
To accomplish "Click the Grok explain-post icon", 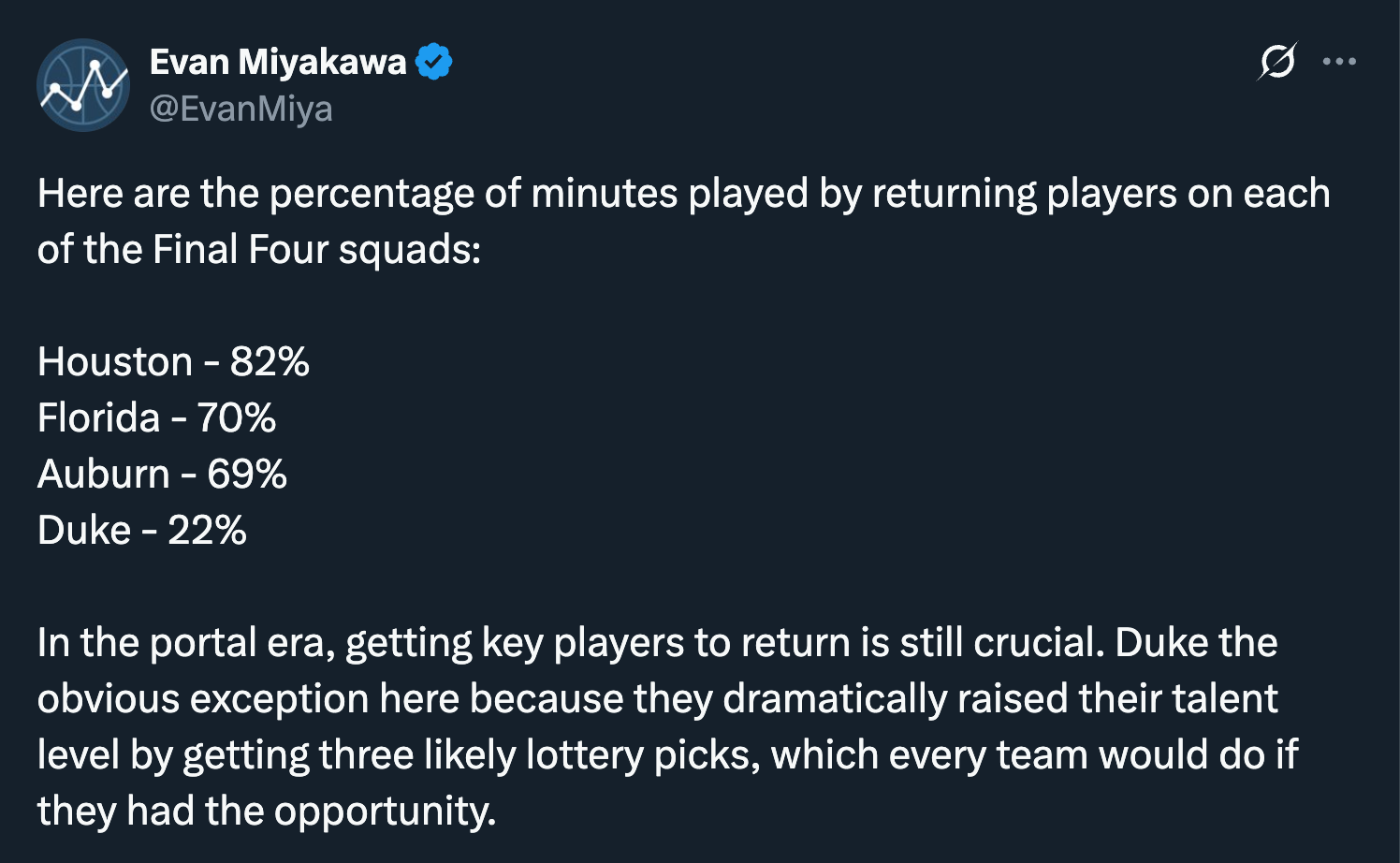I will (x=1277, y=62).
